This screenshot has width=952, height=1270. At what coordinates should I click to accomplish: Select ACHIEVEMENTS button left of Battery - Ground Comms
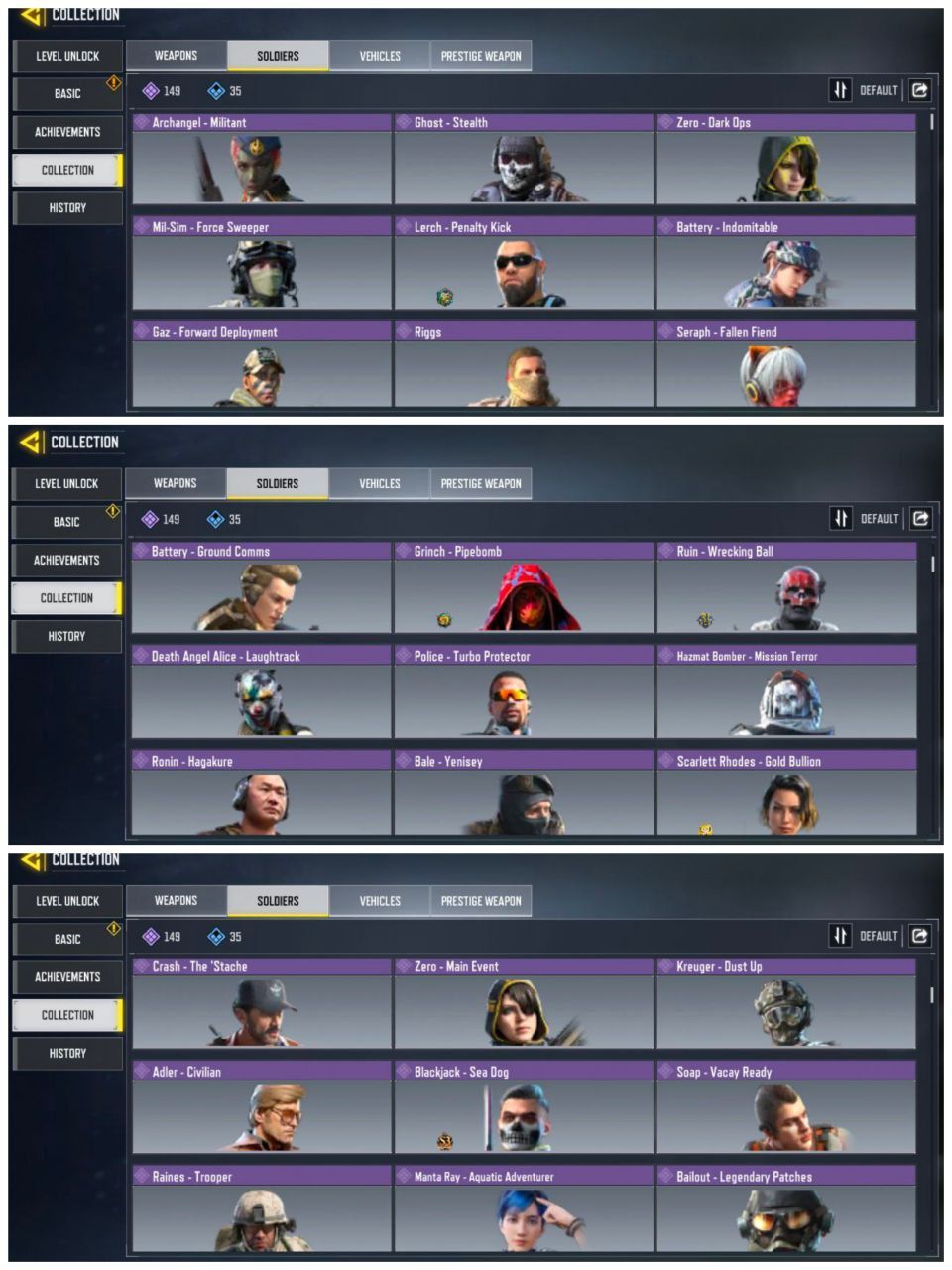pos(66,560)
